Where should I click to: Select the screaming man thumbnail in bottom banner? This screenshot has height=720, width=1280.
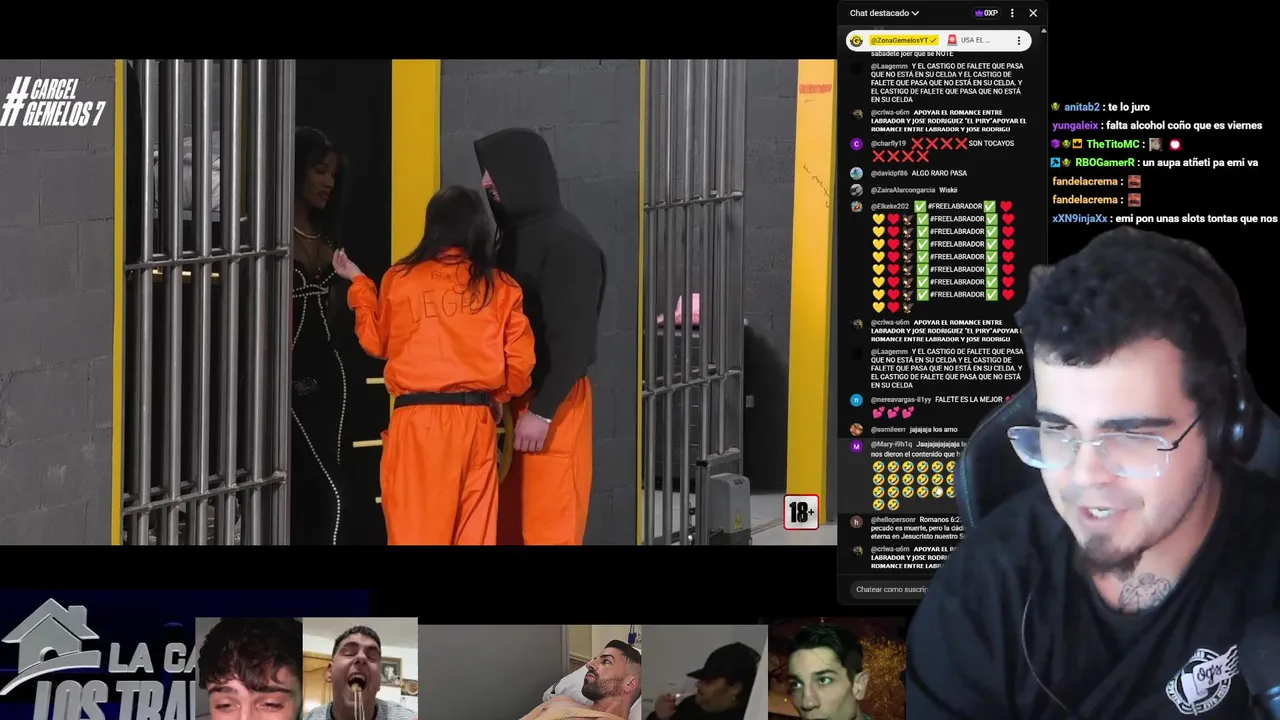click(360, 668)
